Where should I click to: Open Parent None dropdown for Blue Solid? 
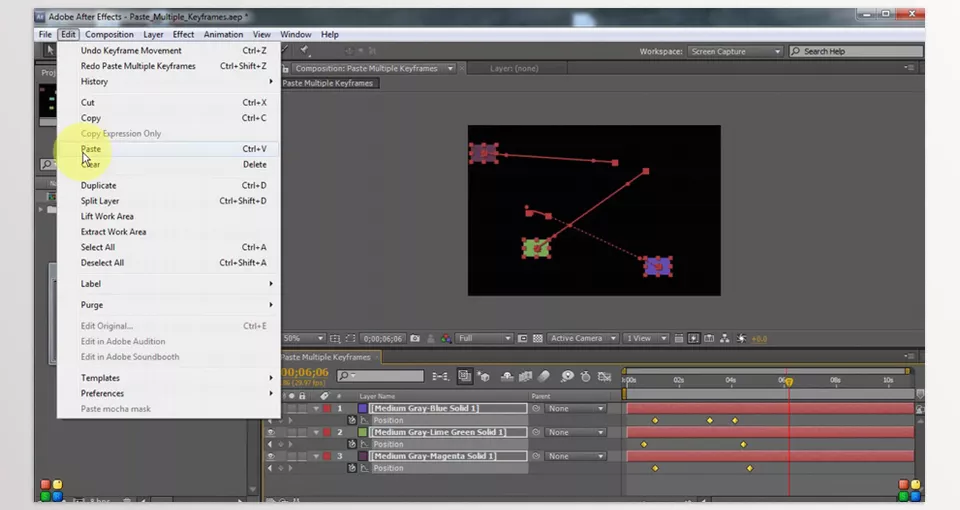pyautogui.click(x=576, y=408)
